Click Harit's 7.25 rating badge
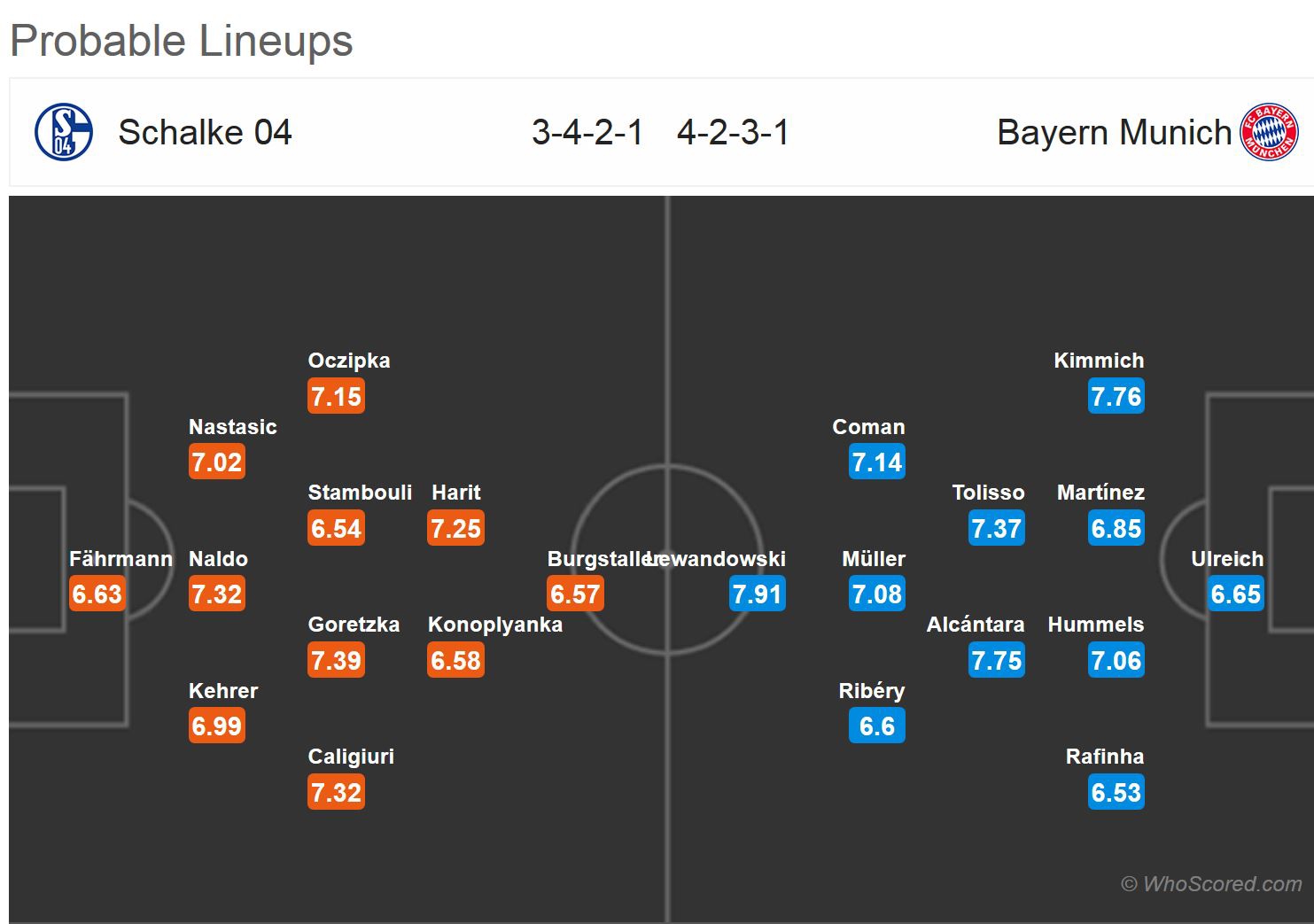The image size is (1314, 924). (x=456, y=528)
